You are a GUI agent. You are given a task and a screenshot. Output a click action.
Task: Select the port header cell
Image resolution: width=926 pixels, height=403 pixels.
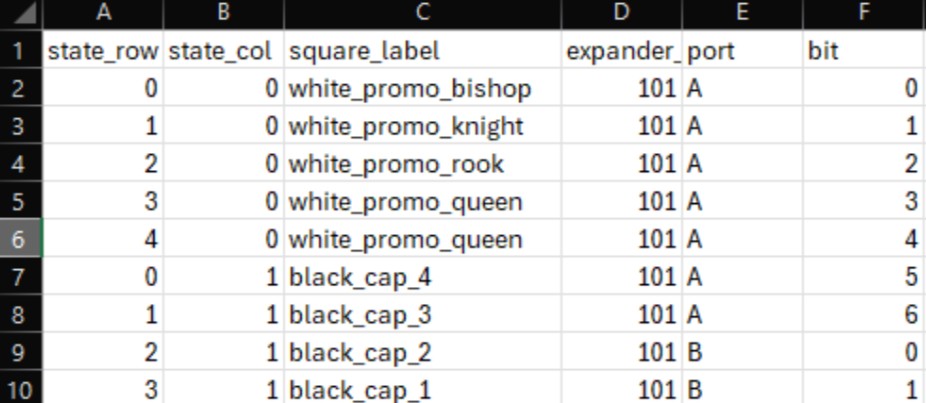click(x=741, y=51)
